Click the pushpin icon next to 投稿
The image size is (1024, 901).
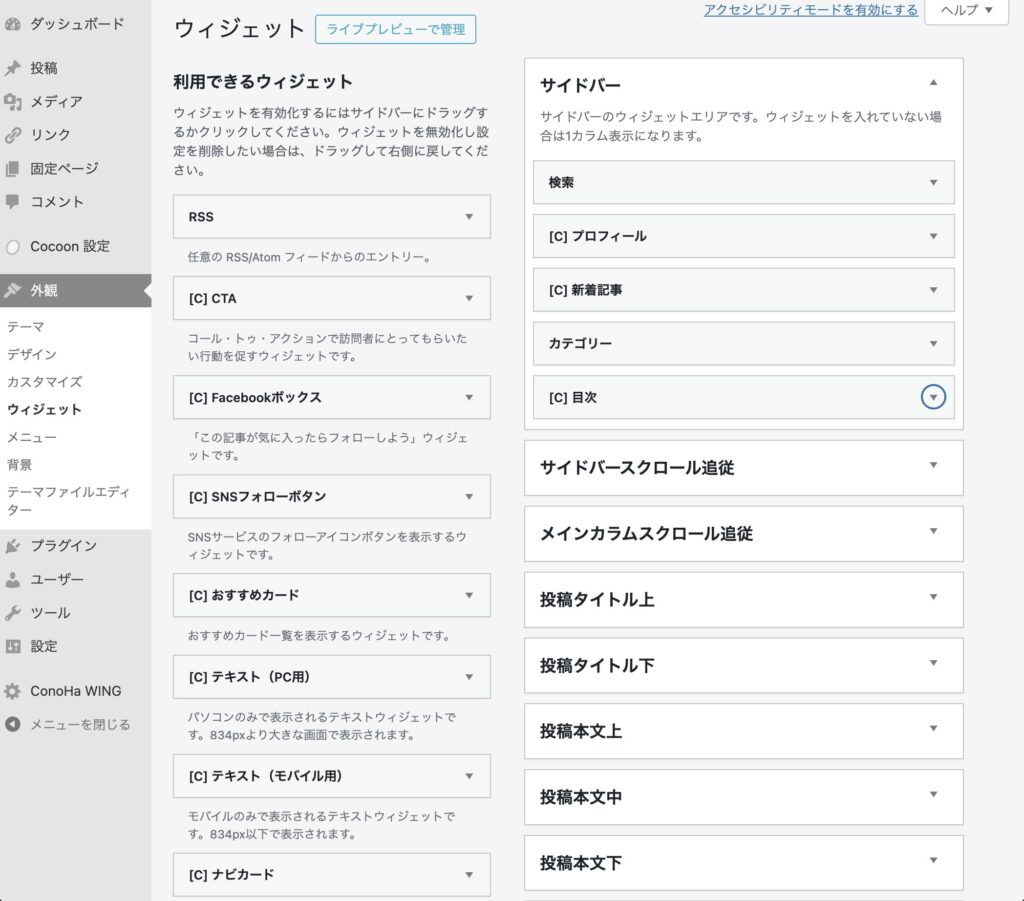coord(13,69)
